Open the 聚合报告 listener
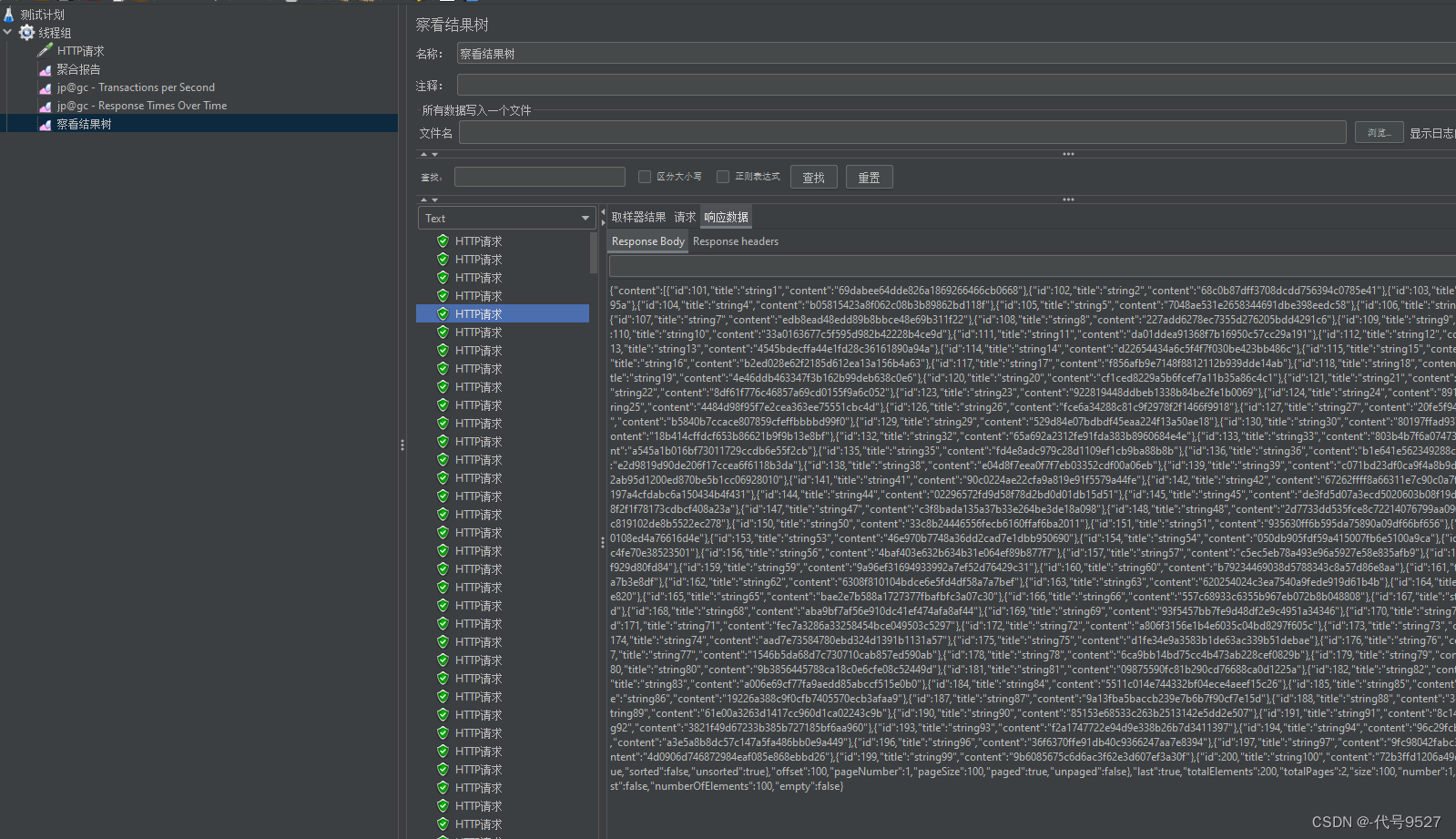1456x839 pixels. (78, 69)
